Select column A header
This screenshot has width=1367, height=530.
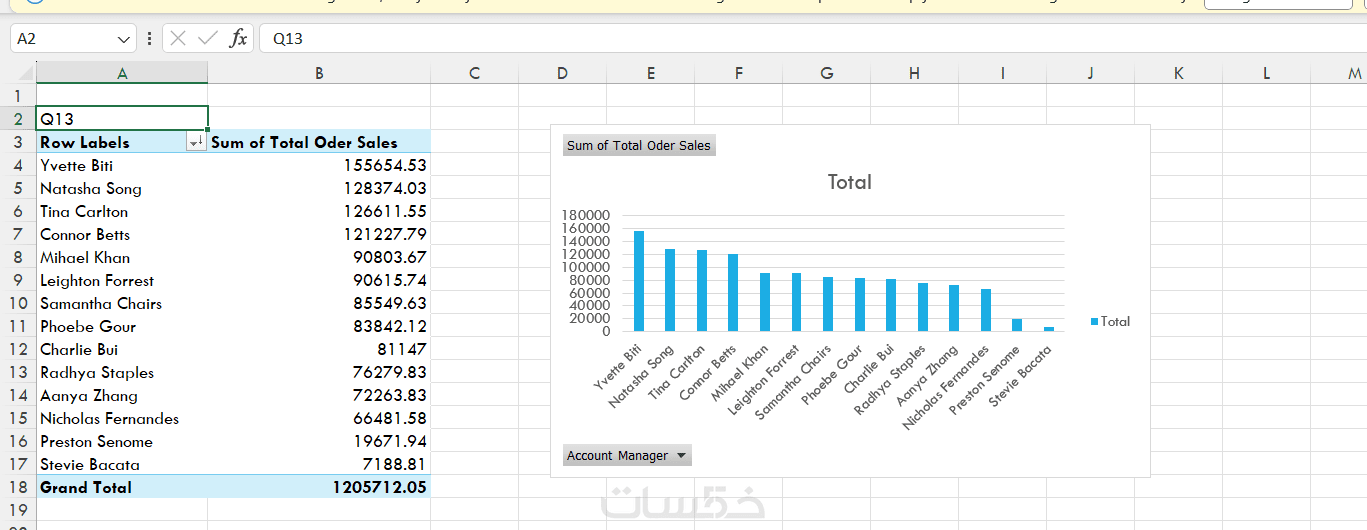point(122,73)
